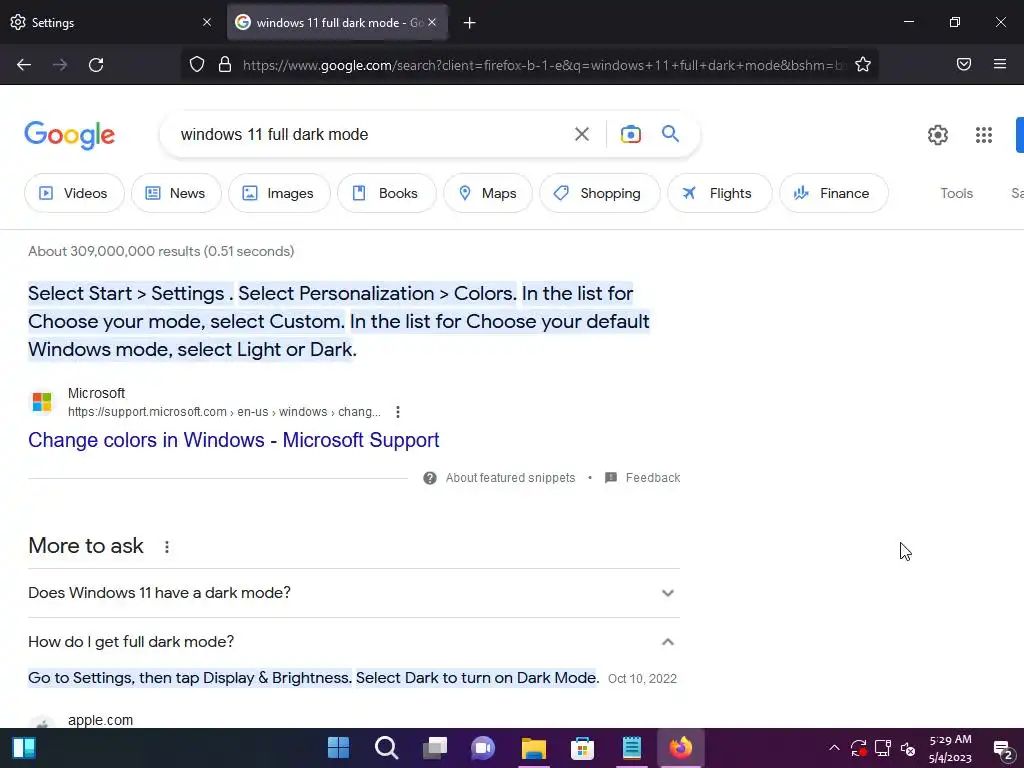
Task: Click Windows Update refresh tray icon
Action: (x=858, y=748)
